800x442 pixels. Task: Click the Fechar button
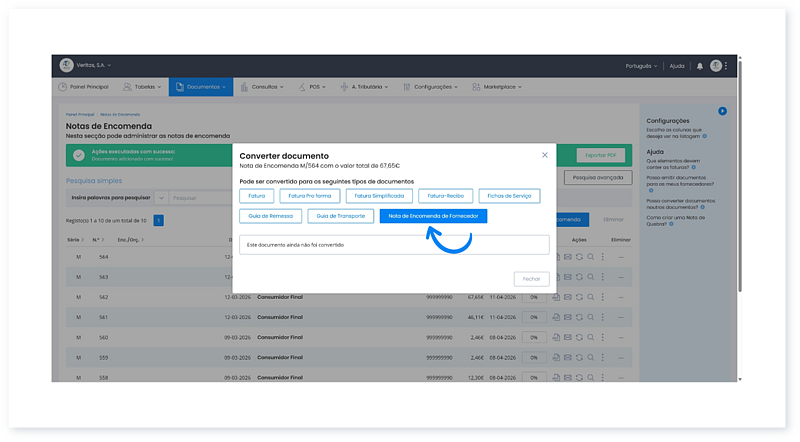click(x=532, y=279)
